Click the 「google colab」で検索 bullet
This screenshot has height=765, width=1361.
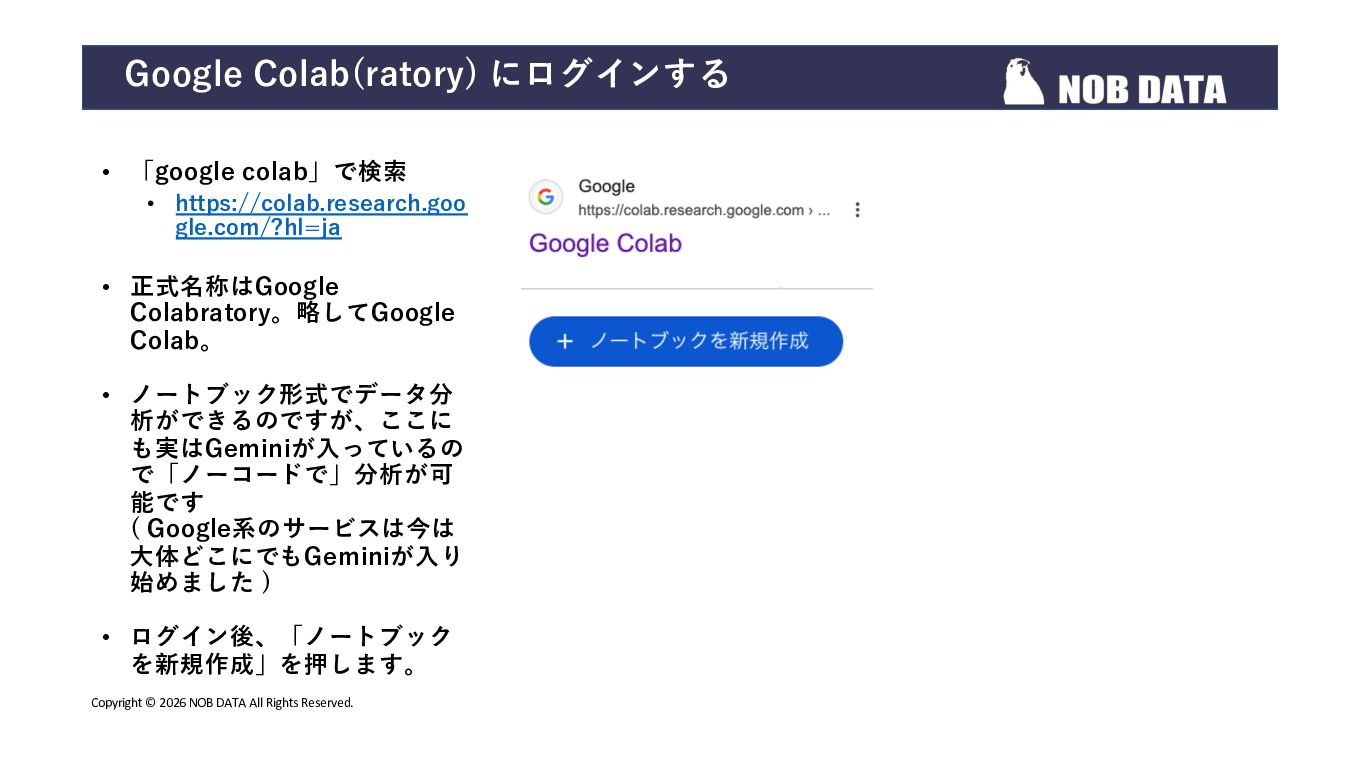[269, 171]
